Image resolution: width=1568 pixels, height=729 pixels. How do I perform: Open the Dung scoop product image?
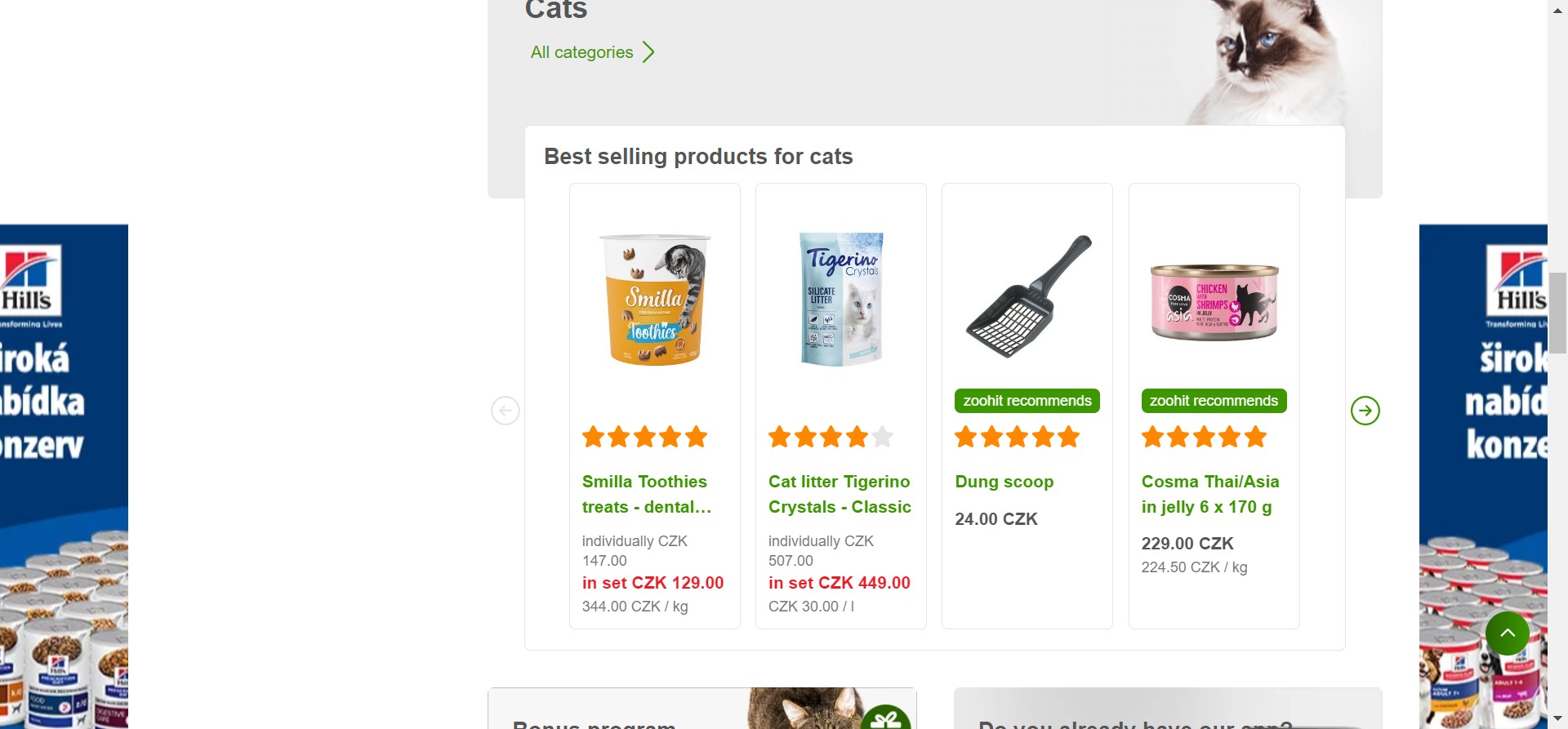click(1027, 296)
